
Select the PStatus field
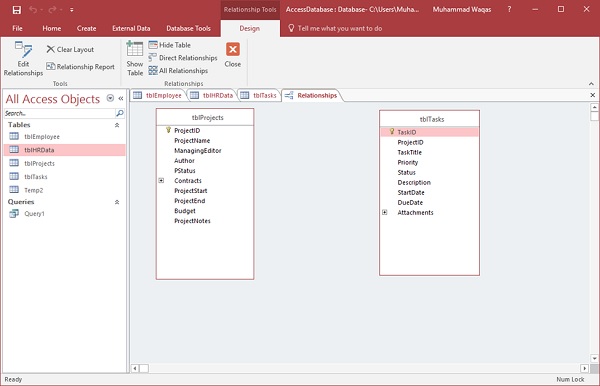pyautogui.click(x=185, y=171)
